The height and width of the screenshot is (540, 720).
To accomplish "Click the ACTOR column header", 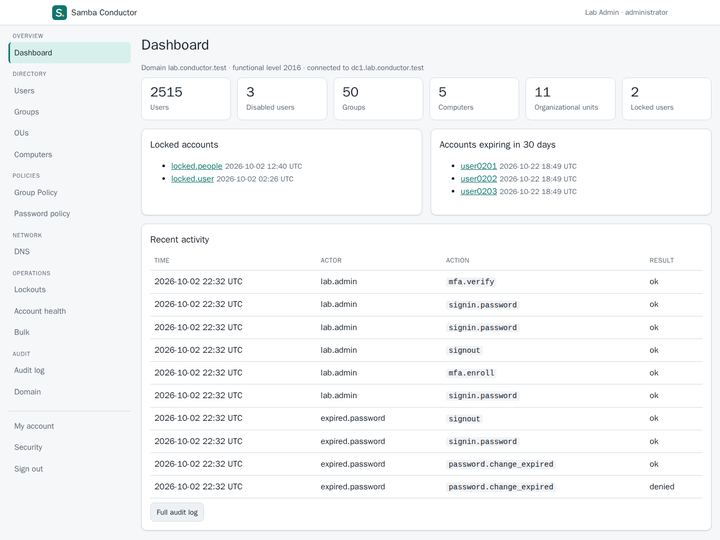I will (331, 260).
